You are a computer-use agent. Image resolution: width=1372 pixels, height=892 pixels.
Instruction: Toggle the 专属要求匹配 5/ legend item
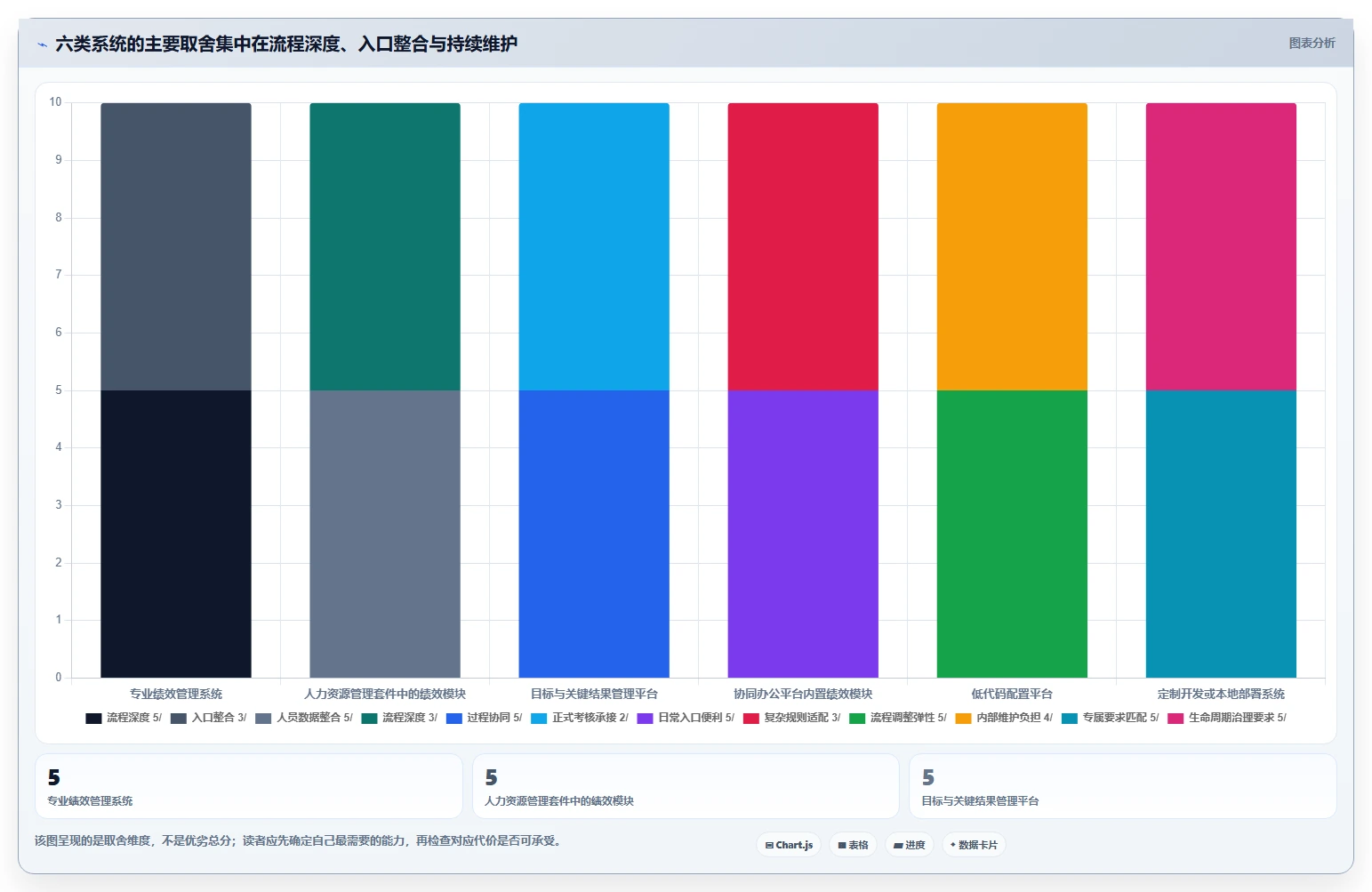(1111, 718)
